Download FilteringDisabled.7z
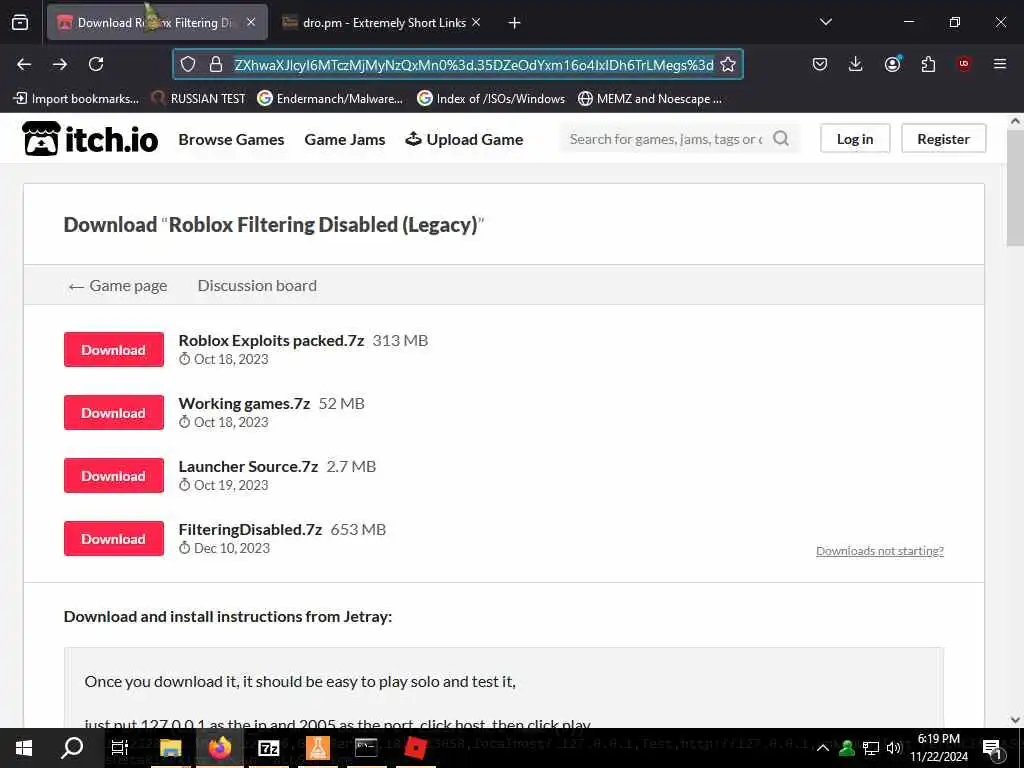 pyautogui.click(x=114, y=539)
